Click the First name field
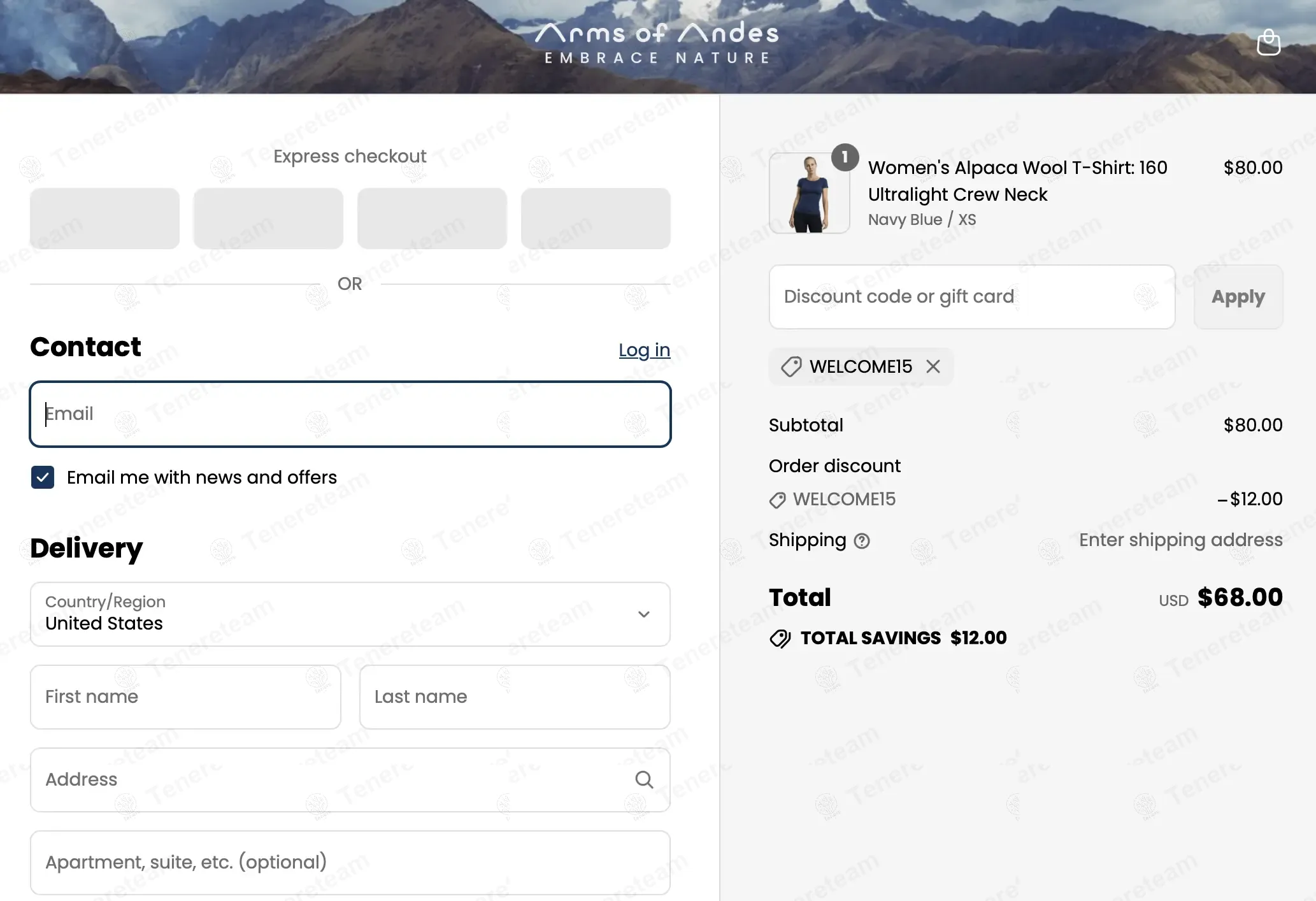 pos(185,697)
